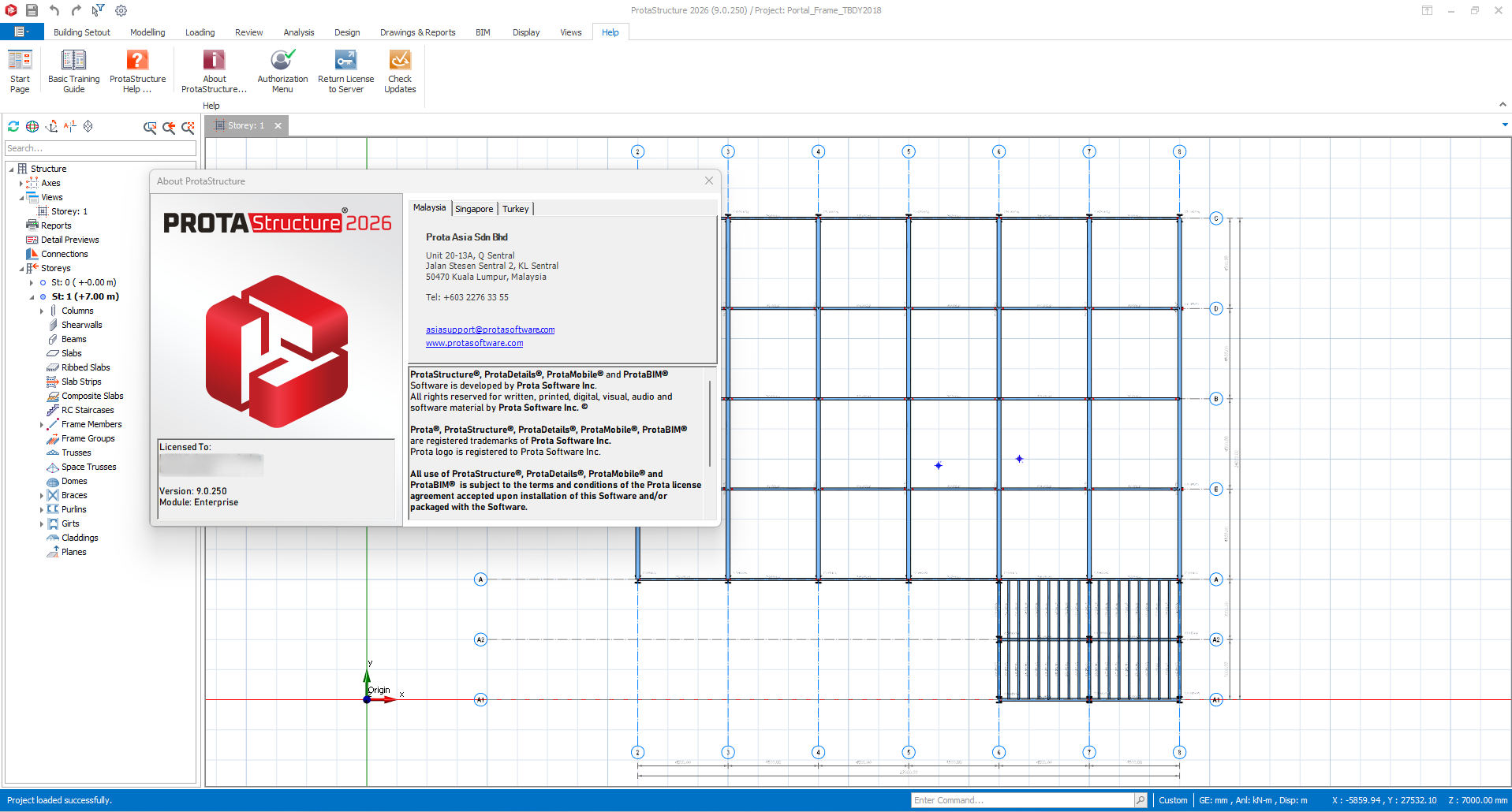This screenshot has height=812, width=1512.
Task: Open About ProtaStructure
Action: tap(215, 71)
